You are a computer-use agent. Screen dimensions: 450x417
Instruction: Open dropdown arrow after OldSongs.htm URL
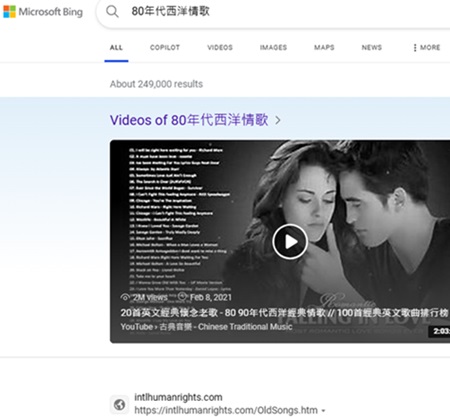(323, 411)
